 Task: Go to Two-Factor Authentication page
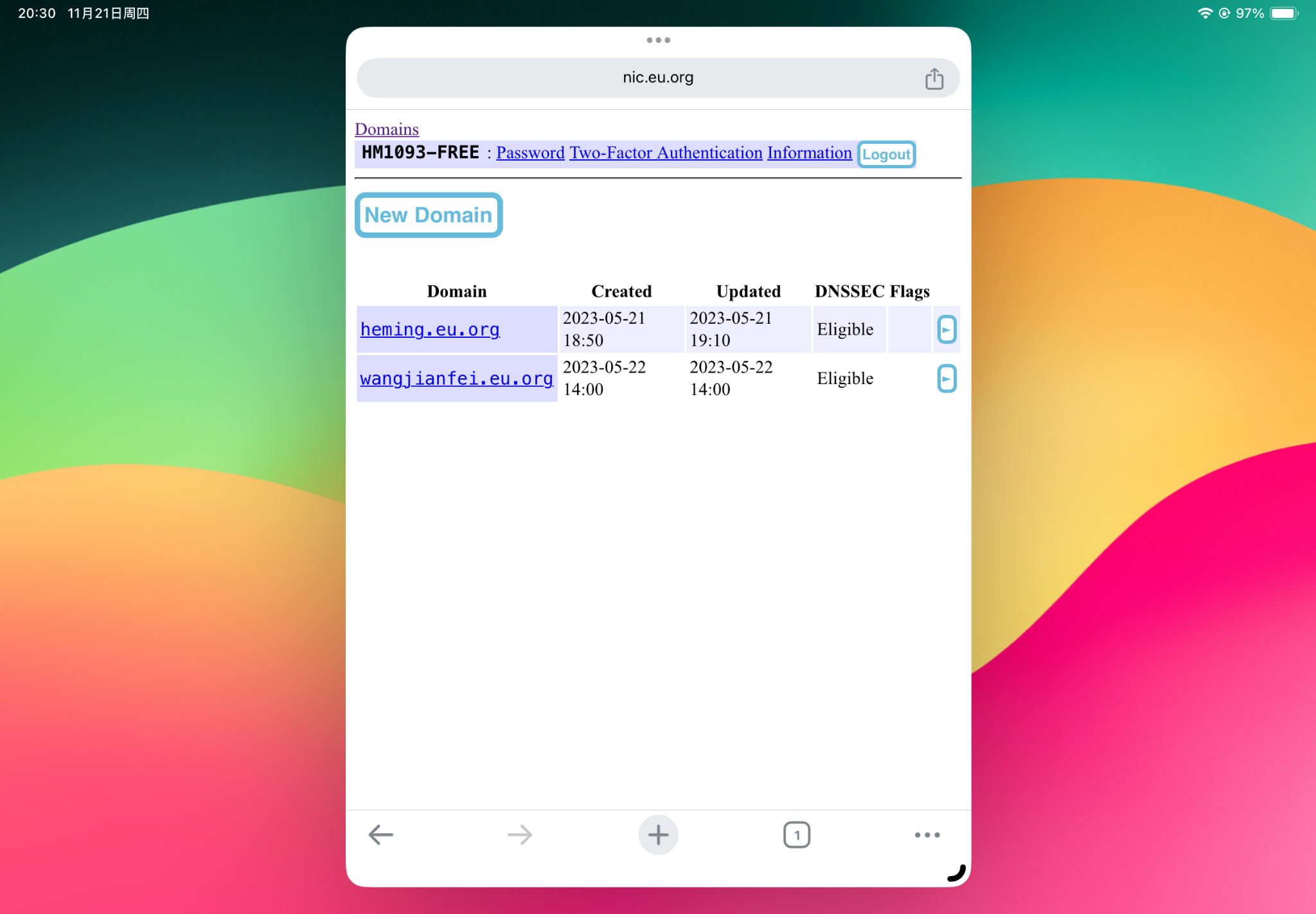coord(666,153)
